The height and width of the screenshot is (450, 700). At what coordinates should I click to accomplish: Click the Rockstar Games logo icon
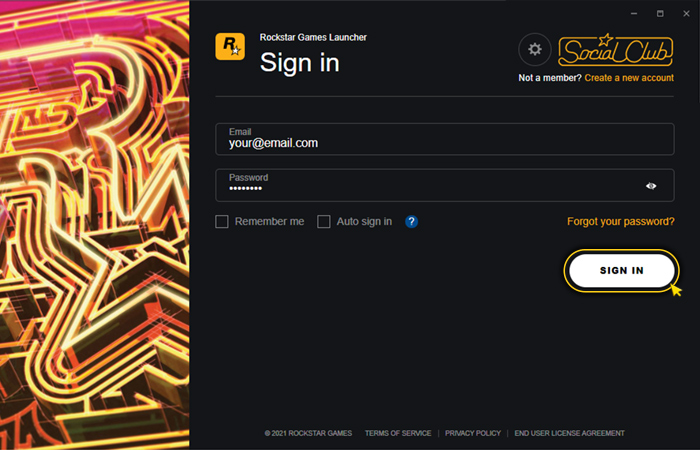pyautogui.click(x=230, y=47)
